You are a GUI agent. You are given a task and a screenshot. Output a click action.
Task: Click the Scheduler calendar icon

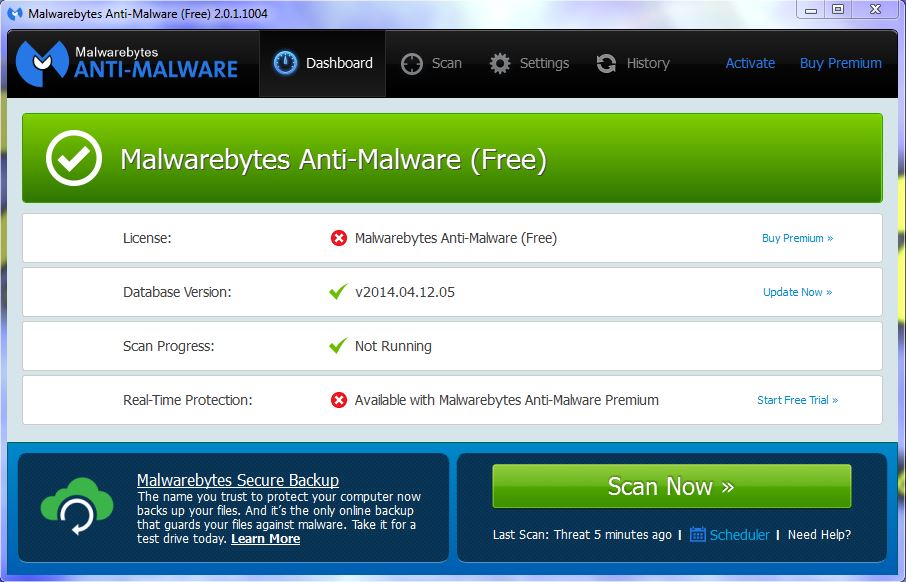(697, 535)
